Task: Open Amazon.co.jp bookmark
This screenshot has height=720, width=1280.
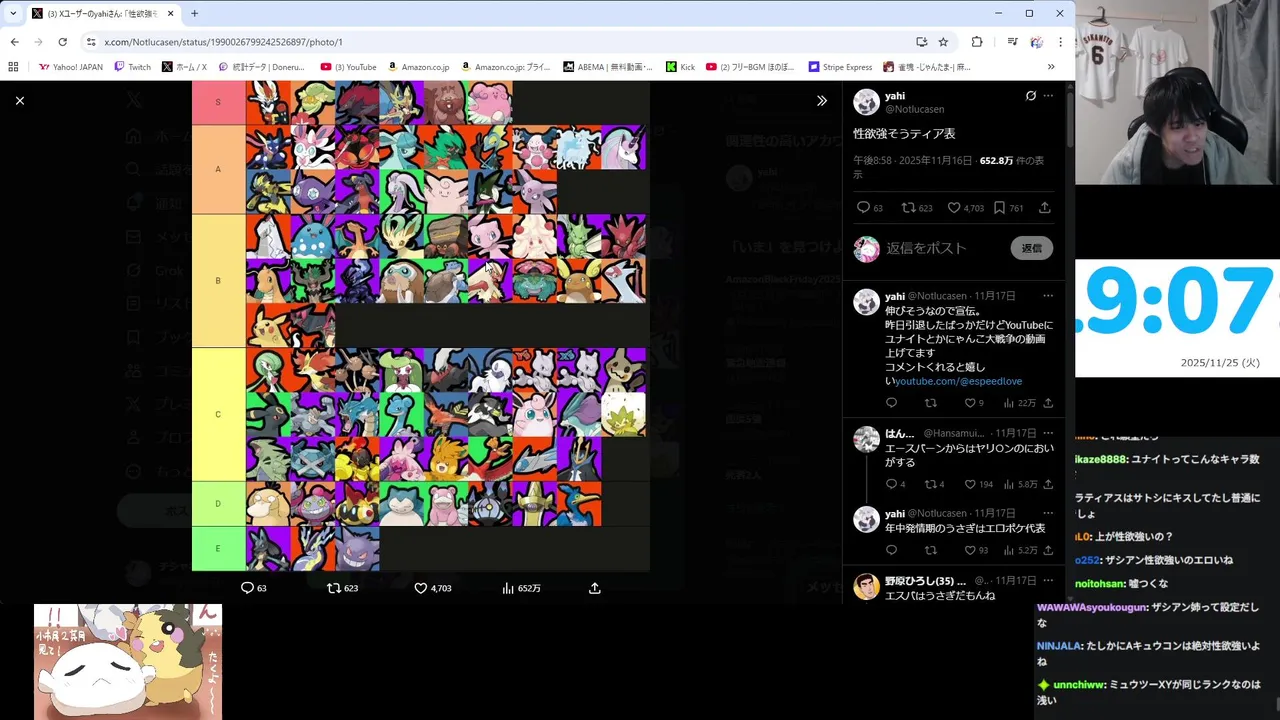Action: (x=417, y=67)
